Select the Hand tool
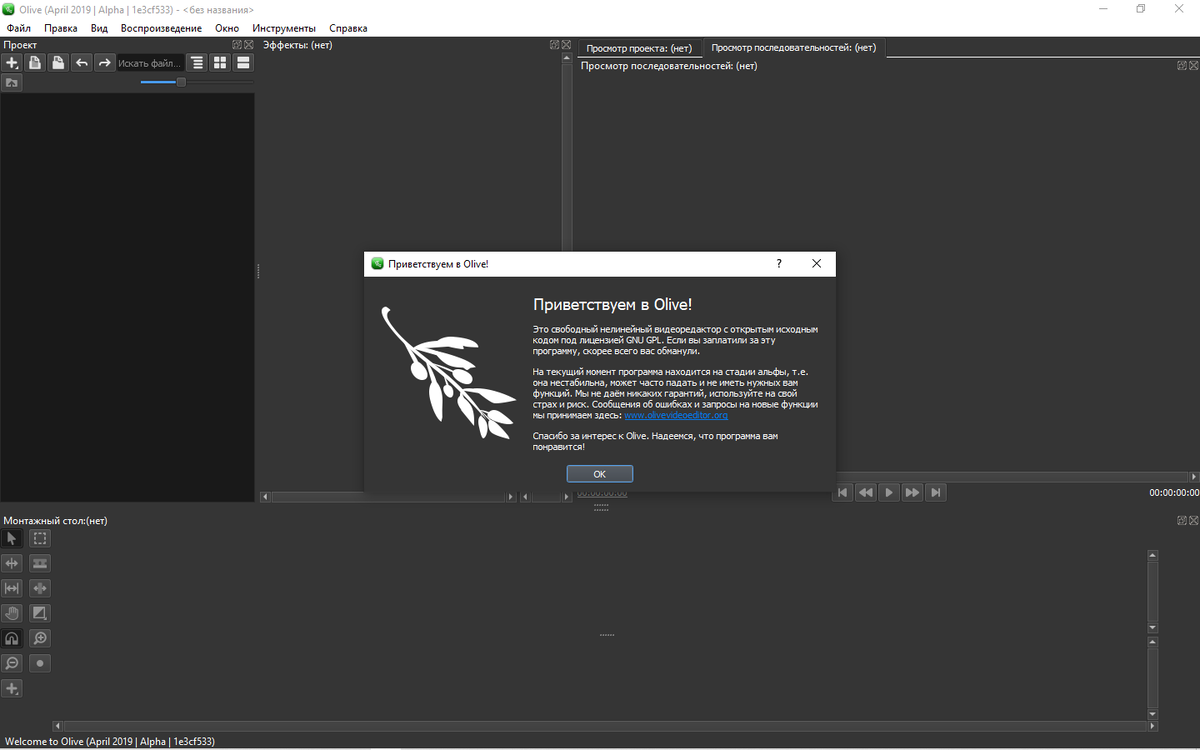Screen dimensions: 1200x750 [x=12, y=614]
